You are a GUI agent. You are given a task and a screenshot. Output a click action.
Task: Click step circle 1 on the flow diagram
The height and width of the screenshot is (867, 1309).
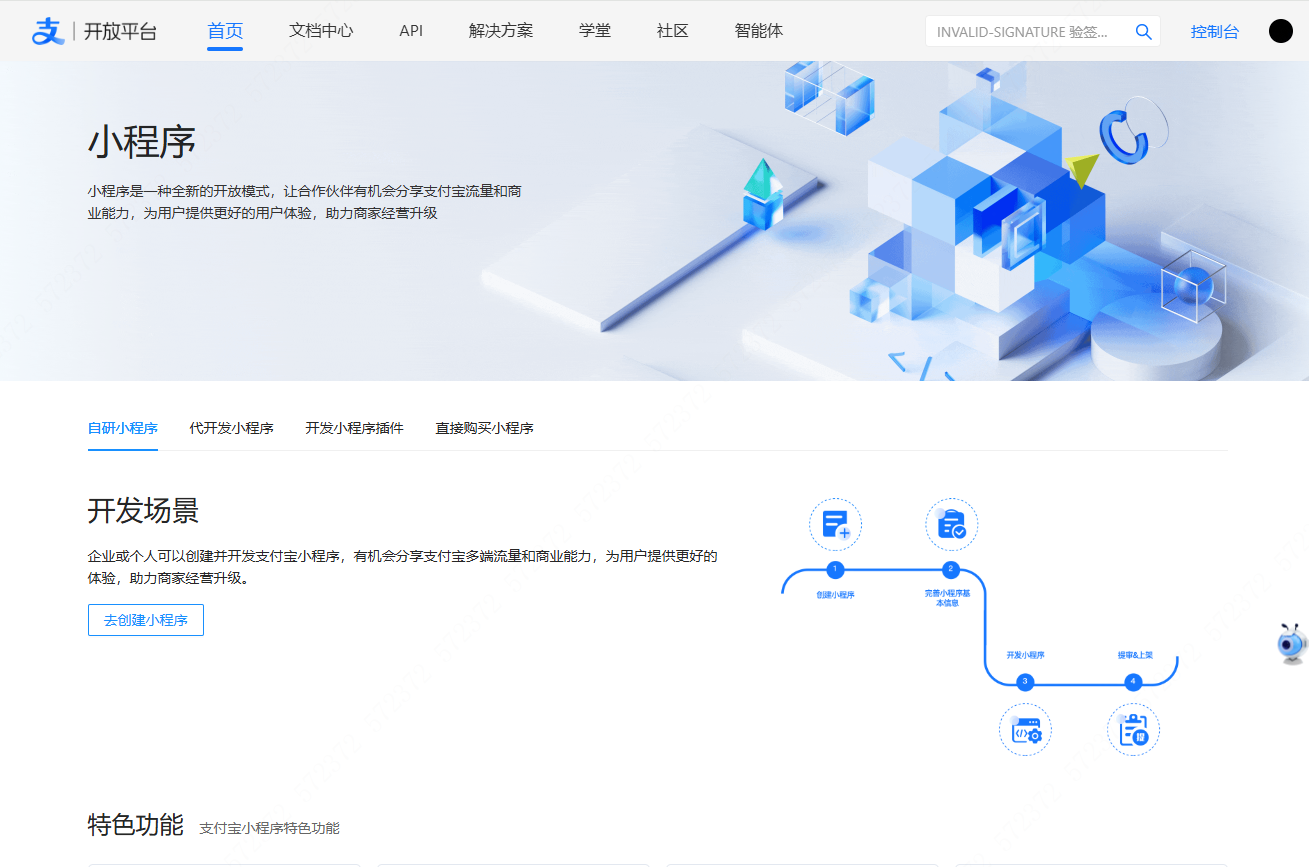click(835, 571)
